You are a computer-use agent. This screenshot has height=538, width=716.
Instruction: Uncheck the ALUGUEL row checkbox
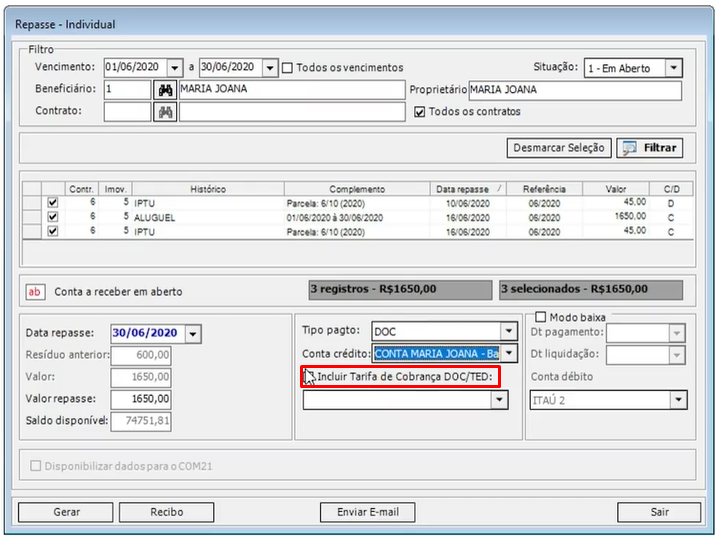(x=52, y=216)
